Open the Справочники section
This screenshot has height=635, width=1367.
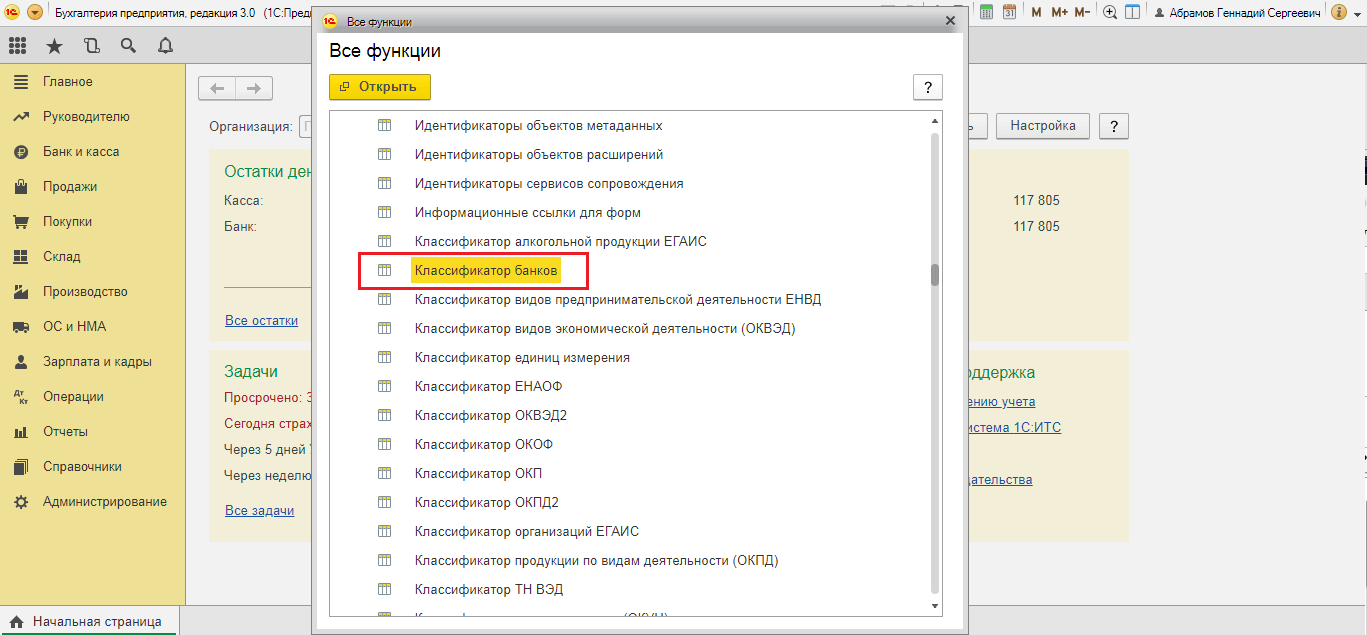tap(82, 467)
